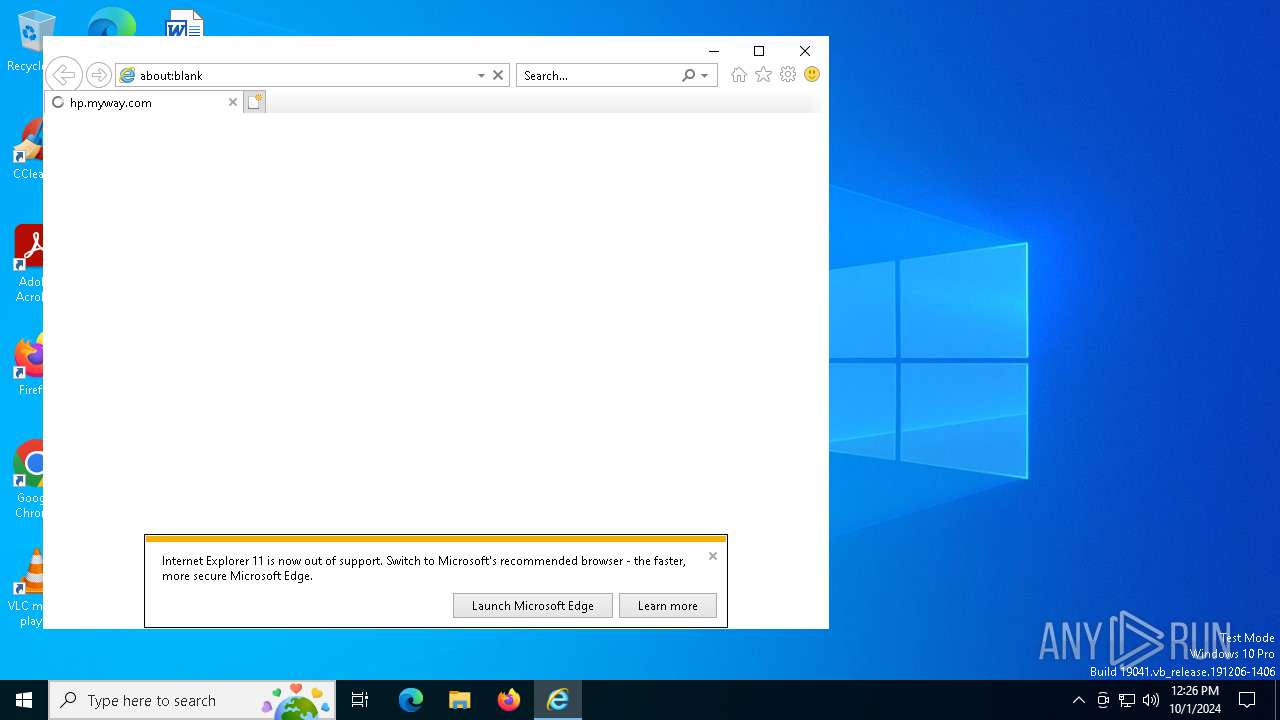Select the Firefox desktop shortcut
This screenshot has width=1280, height=720.
click(28, 366)
